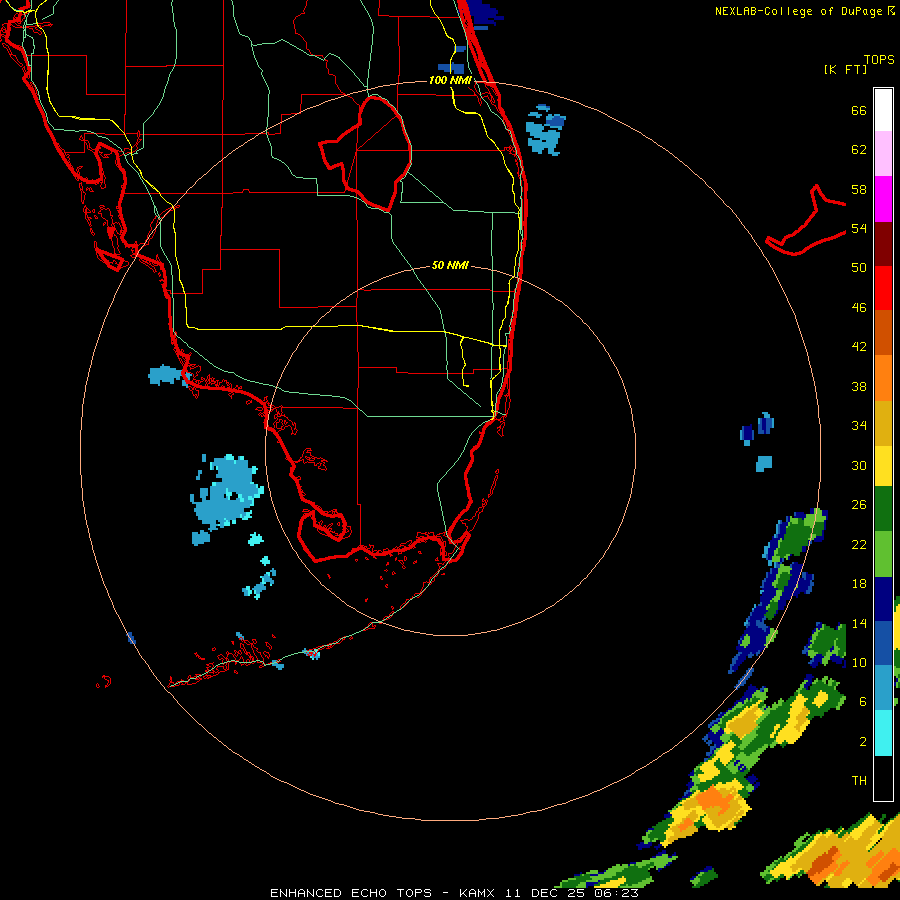Click the 42 legend value
900x900 pixels.
(859, 347)
